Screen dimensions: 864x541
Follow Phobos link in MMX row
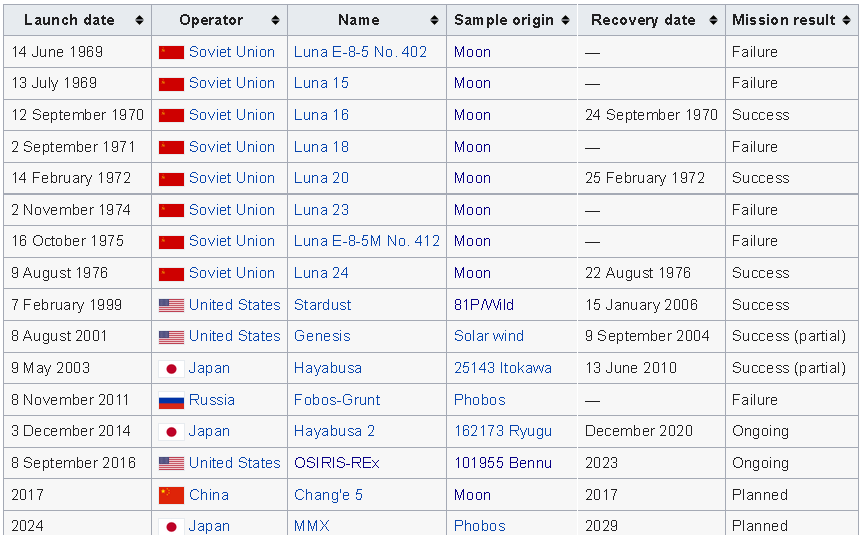tap(480, 526)
